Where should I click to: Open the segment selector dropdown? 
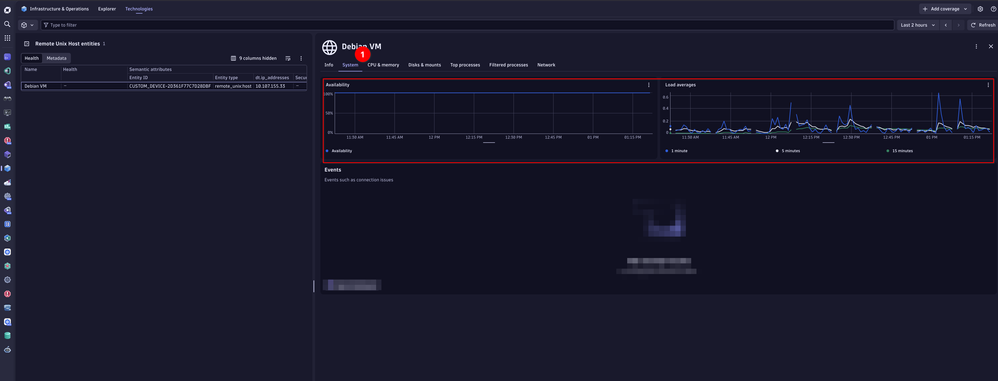[x=27, y=25]
